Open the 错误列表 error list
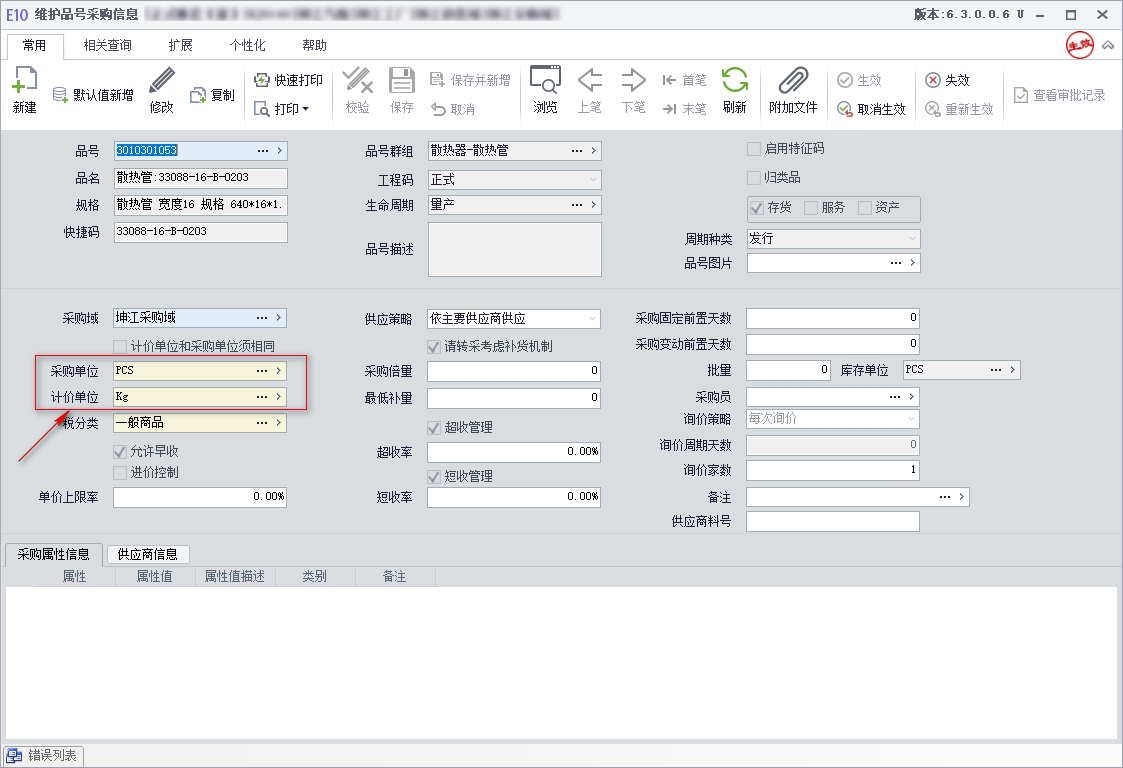Screen dimensions: 1123x768 click(x=44, y=755)
